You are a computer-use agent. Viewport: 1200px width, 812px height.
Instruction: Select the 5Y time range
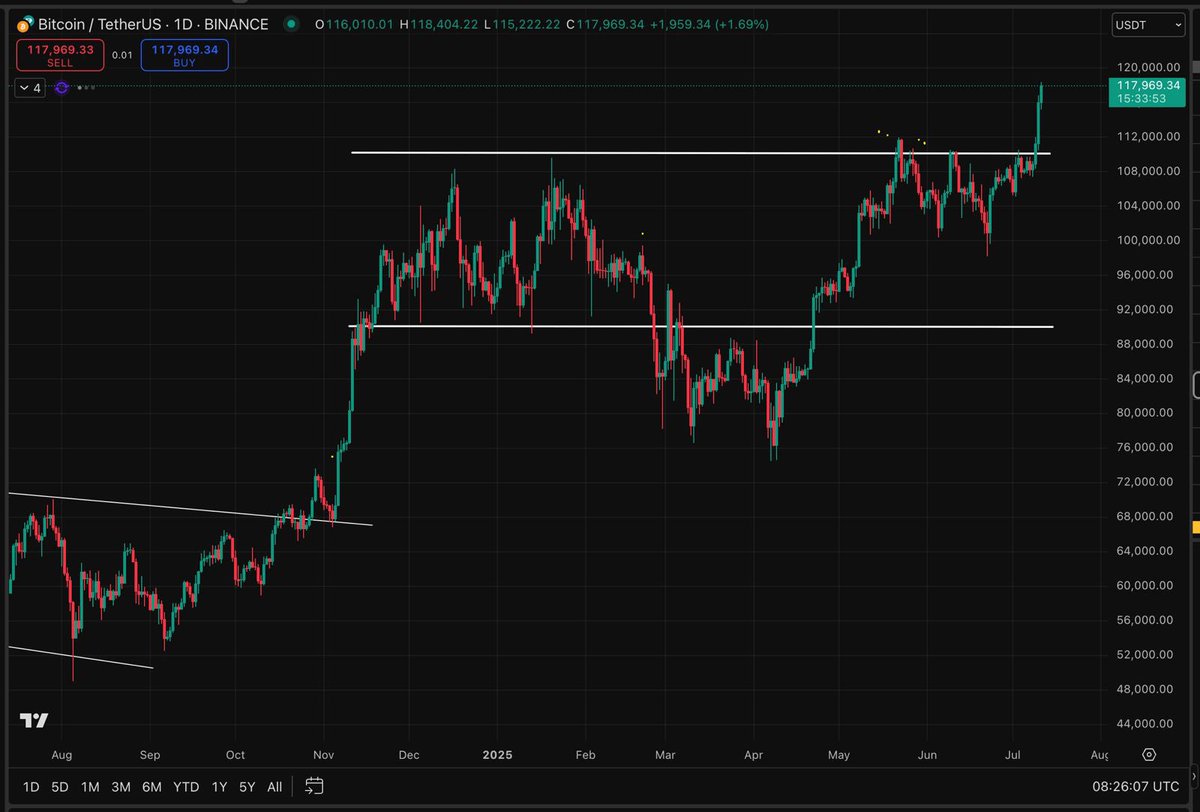[246, 787]
